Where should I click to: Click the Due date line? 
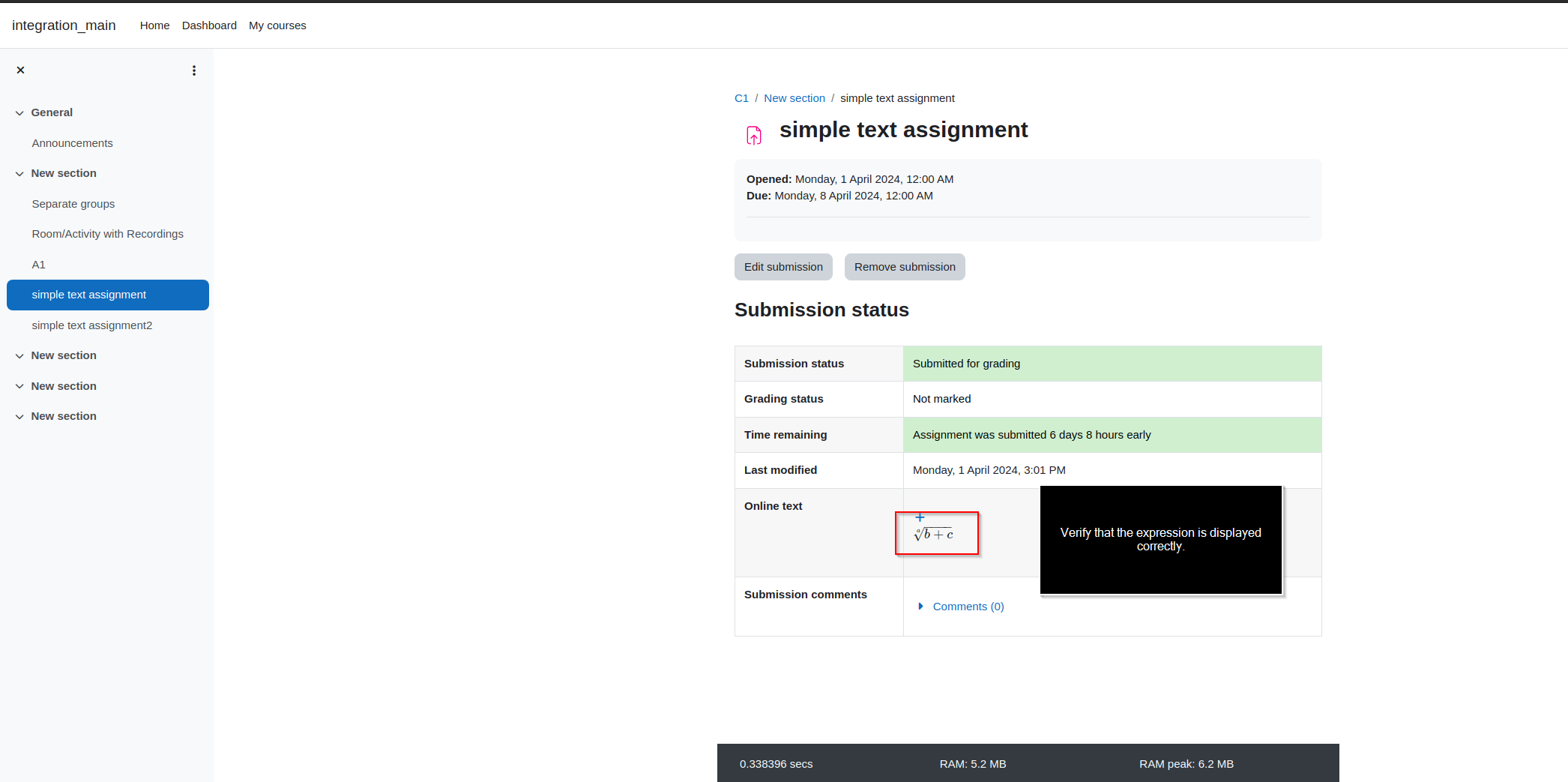839,196
